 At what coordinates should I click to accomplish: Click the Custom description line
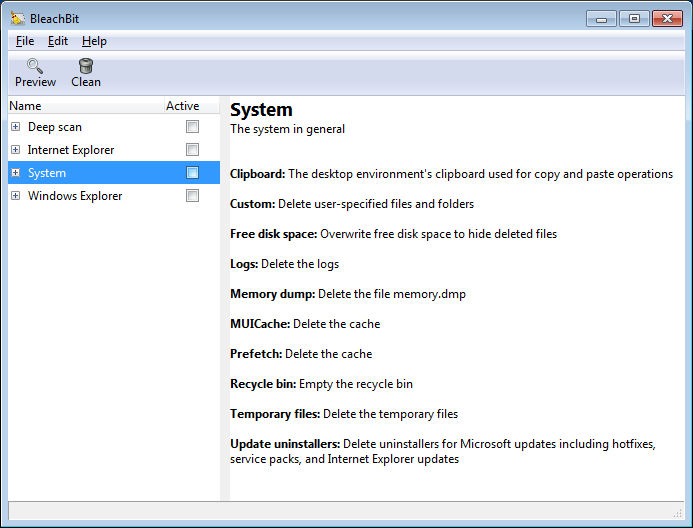pos(352,204)
